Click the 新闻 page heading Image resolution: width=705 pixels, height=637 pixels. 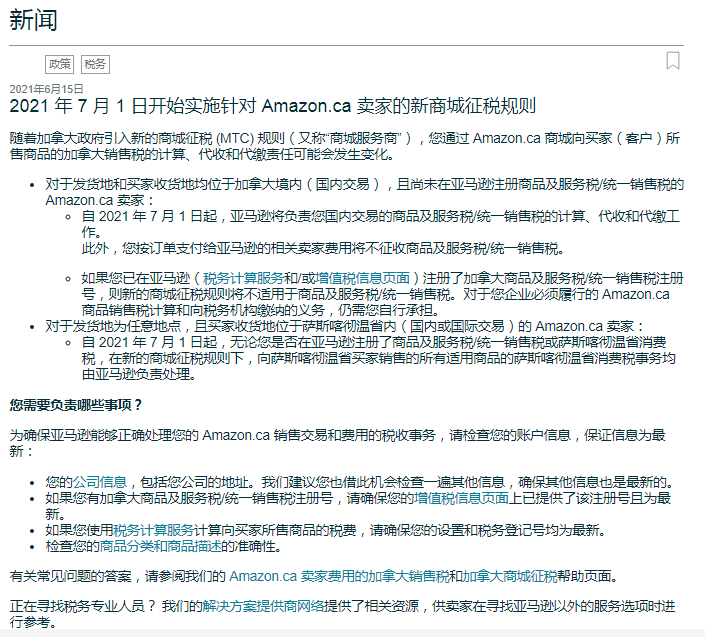[33, 20]
